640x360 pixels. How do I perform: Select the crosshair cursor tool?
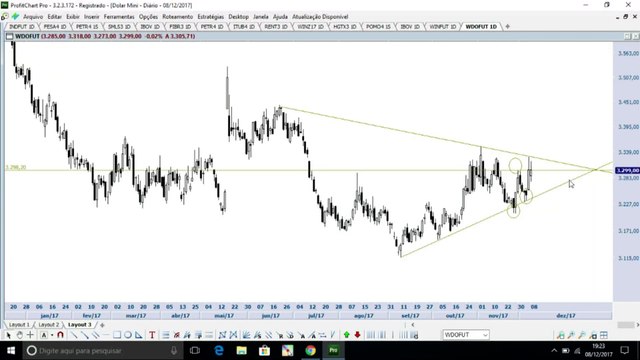(x=30, y=335)
